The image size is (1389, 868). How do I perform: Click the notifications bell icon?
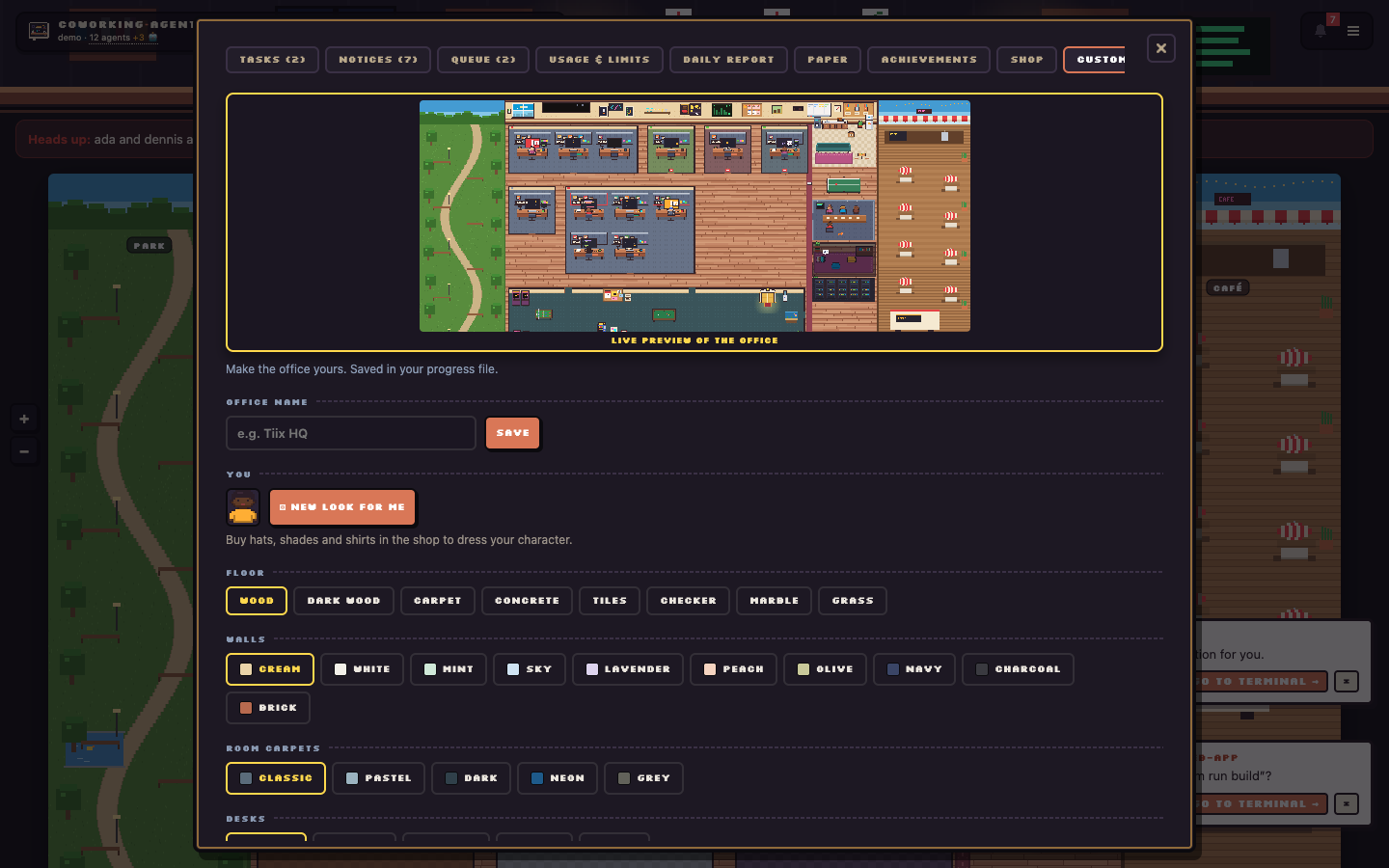(x=1321, y=31)
